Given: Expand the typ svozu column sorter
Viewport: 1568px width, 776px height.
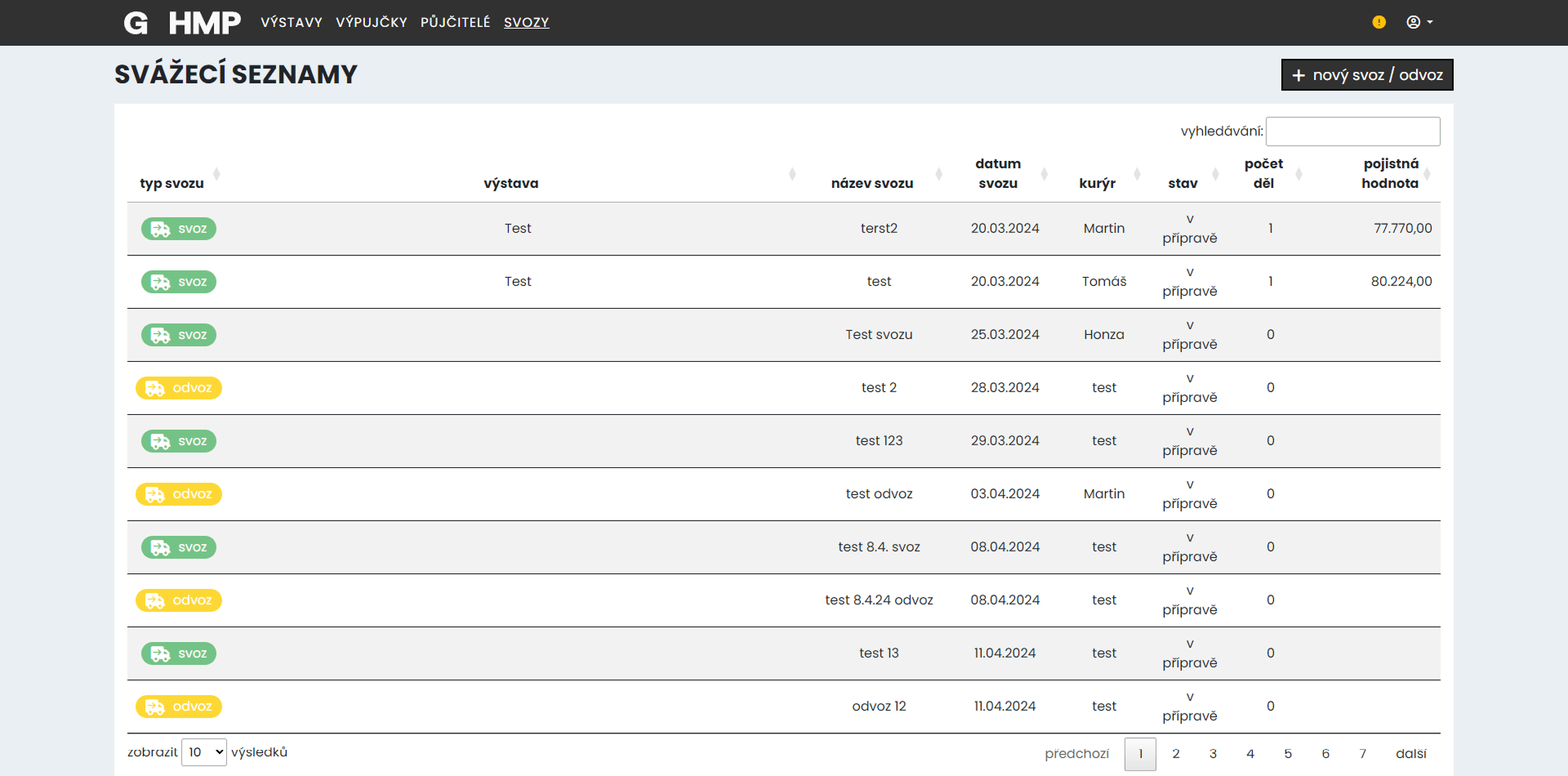Looking at the screenshot, I should pos(216,173).
